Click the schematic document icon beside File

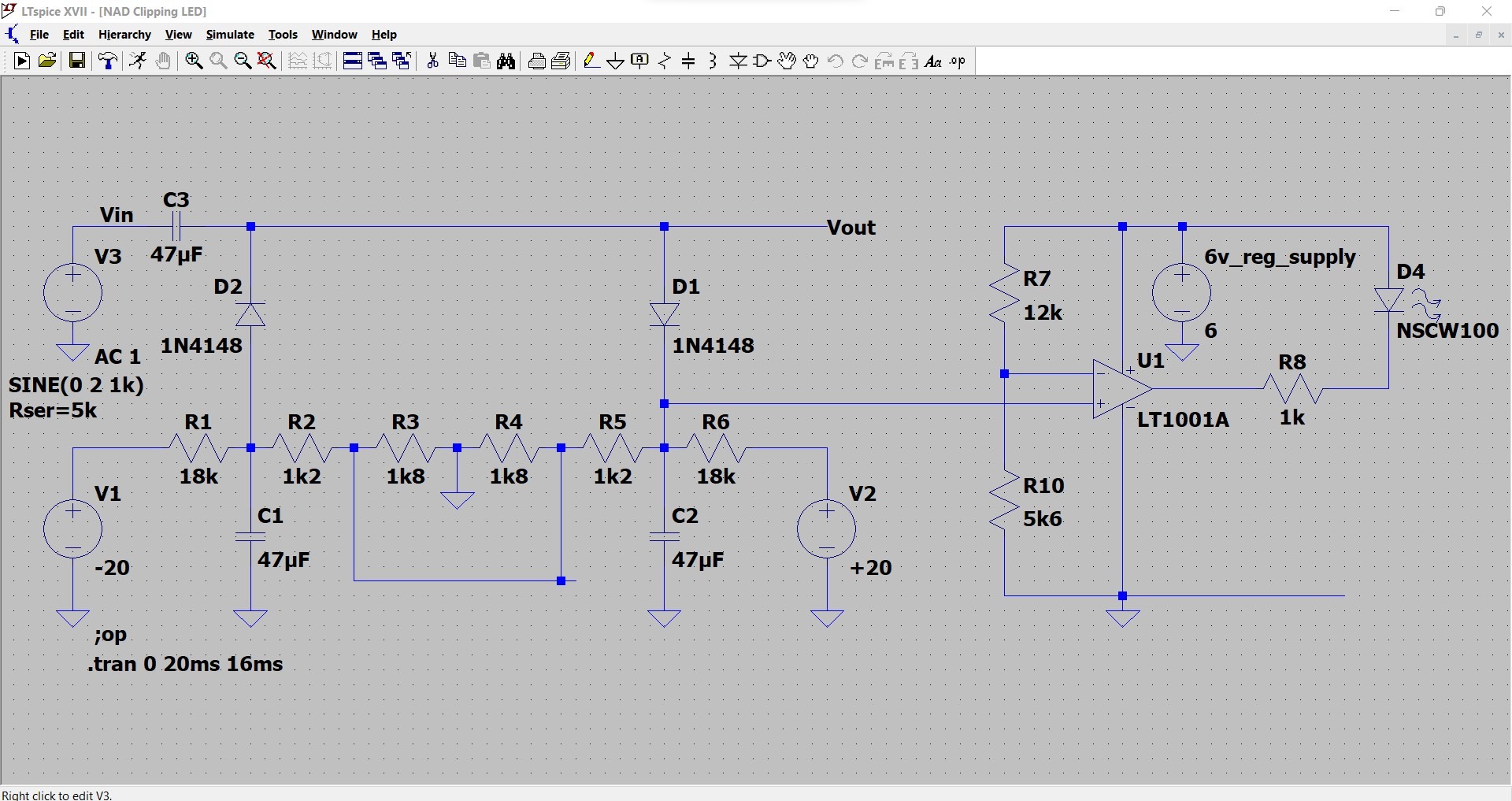(x=13, y=35)
